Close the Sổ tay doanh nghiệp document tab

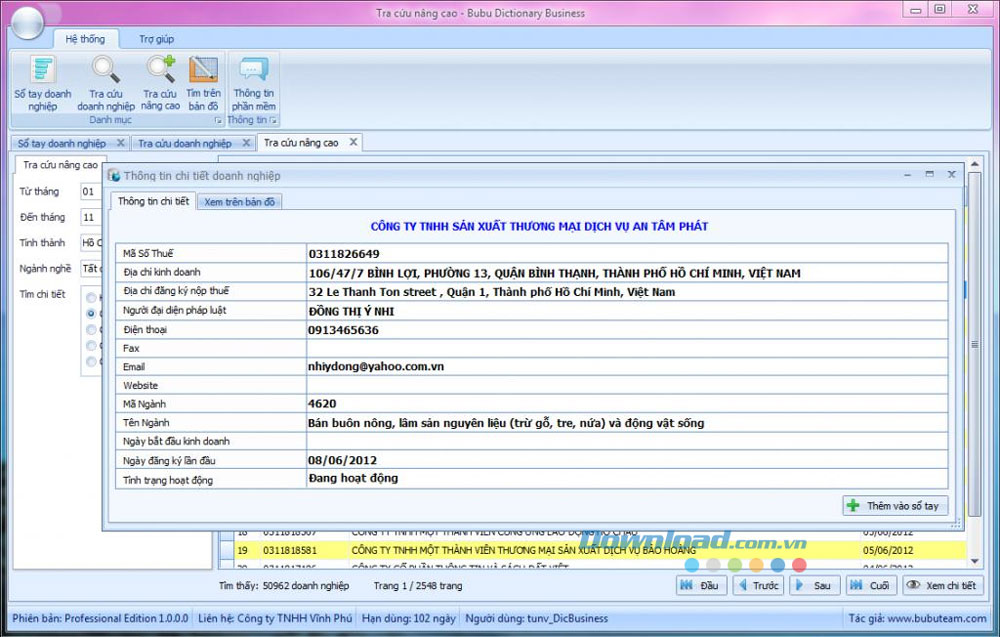(x=120, y=143)
